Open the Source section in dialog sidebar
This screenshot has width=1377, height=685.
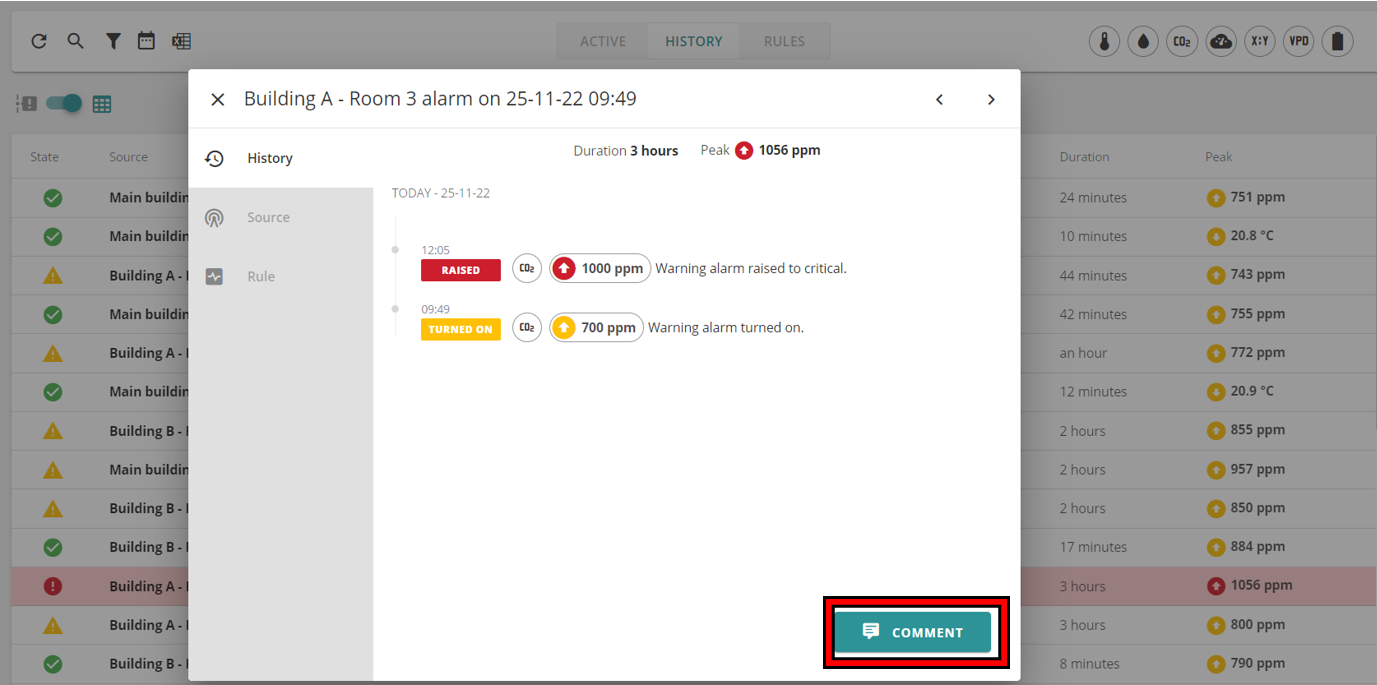(x=268, y=217)
